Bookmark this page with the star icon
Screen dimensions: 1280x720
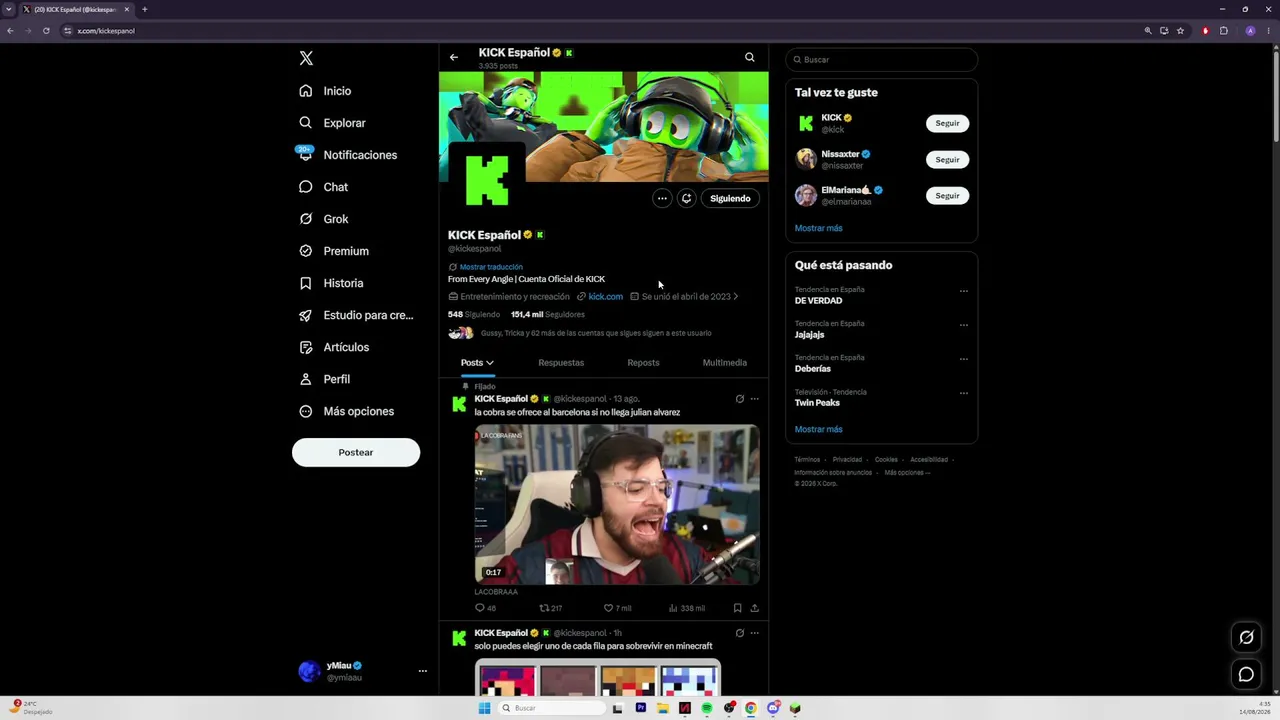[x=1180, y=31]
